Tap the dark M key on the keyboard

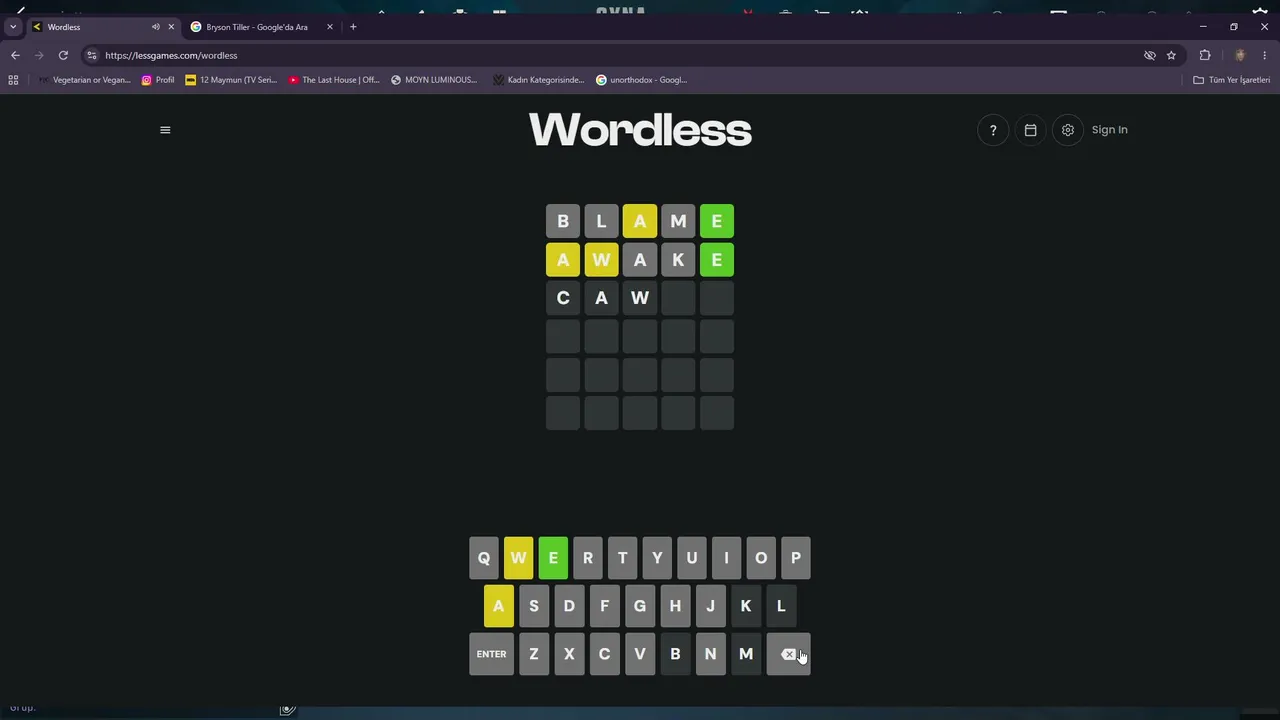(x=746, y=654)
